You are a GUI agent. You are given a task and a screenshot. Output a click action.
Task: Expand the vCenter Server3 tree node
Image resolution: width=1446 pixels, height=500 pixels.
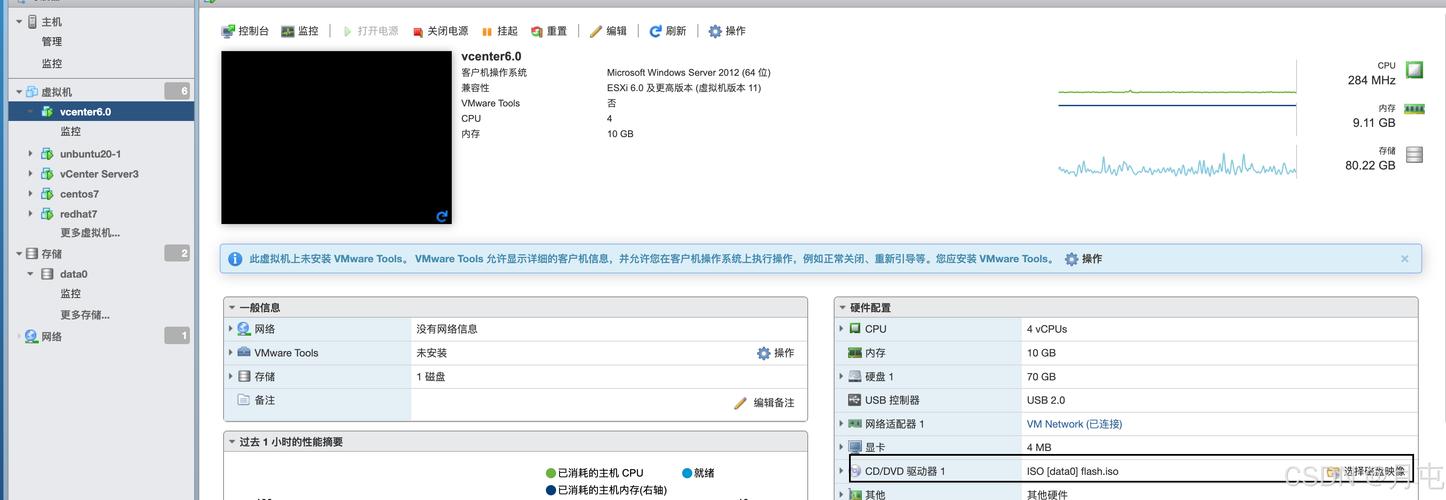click(x=31, y=174)
